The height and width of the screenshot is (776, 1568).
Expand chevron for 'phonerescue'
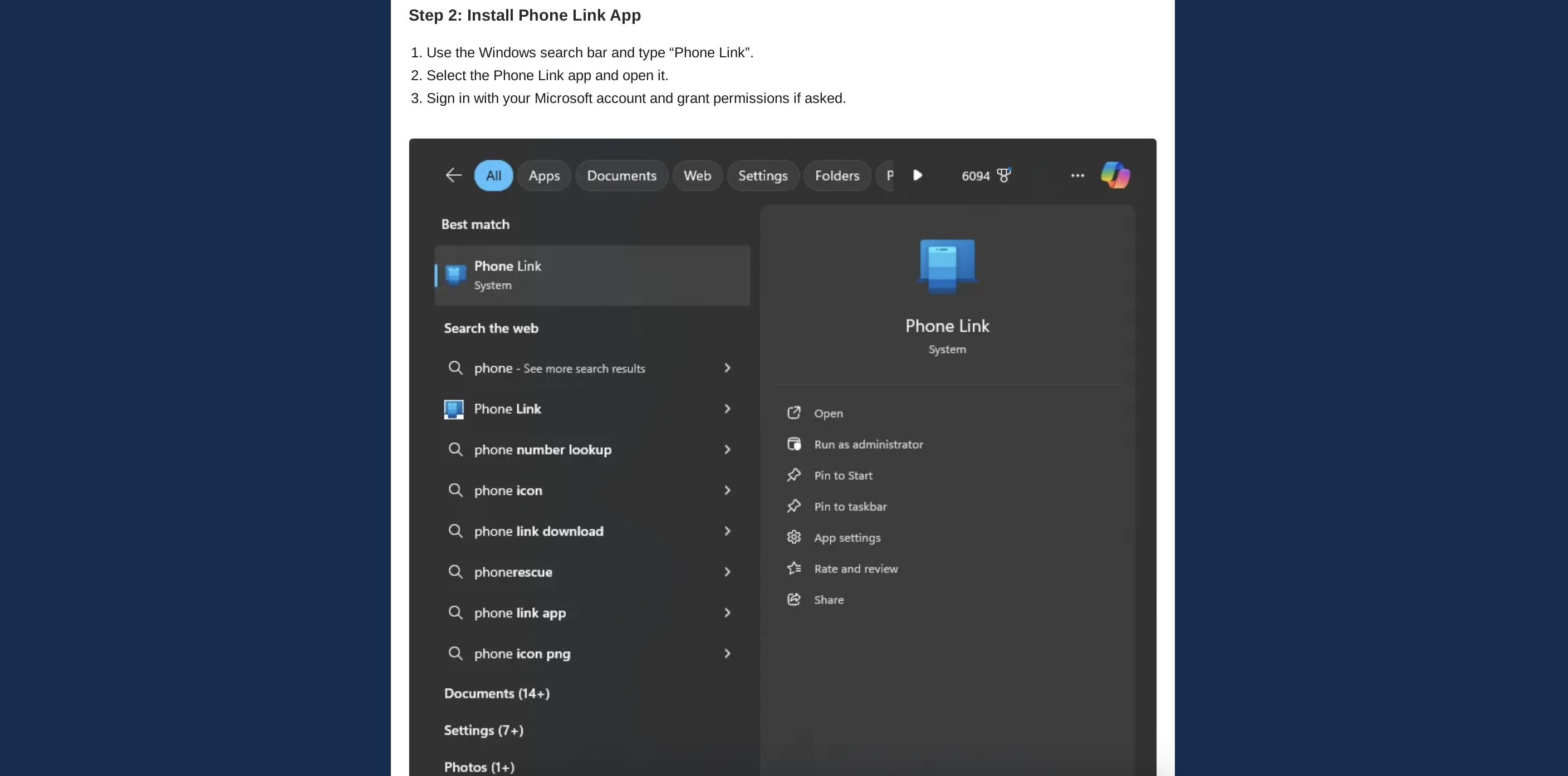[727, 572]
